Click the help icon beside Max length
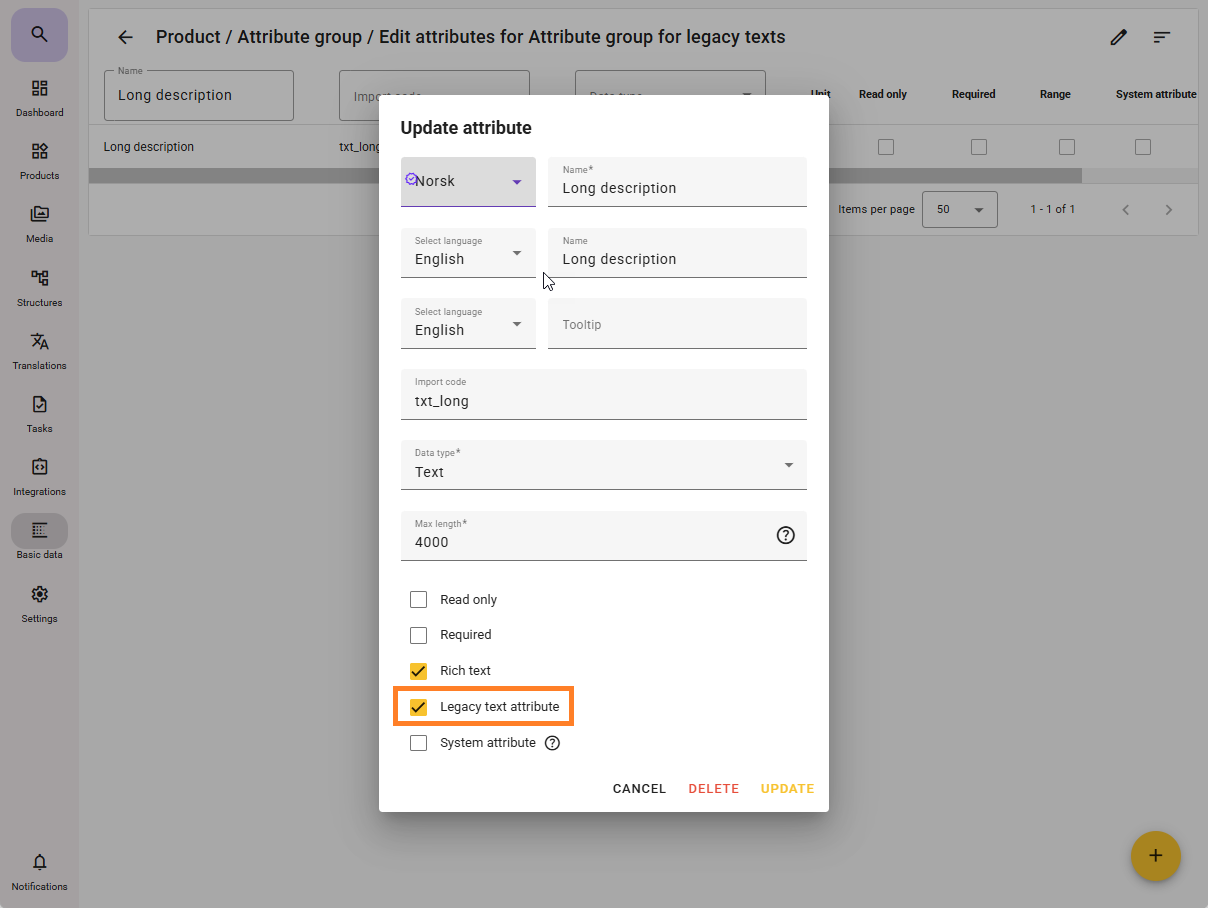The width and height of the screenshot is (1208, 908). (785, 535)
